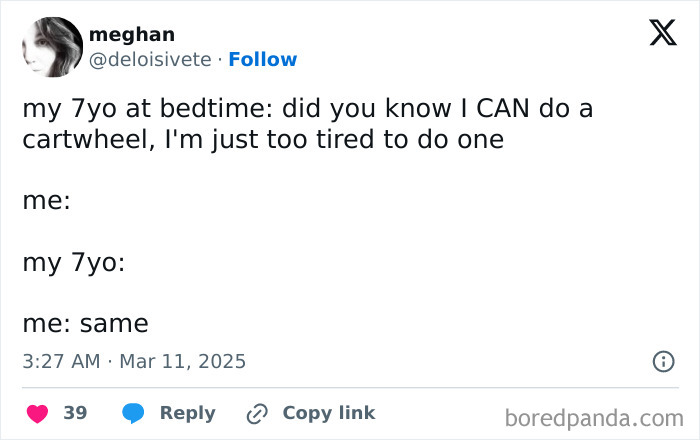The image size is (700, 440).
Task: Click the 39 likes count
Action: click(75, 413)
